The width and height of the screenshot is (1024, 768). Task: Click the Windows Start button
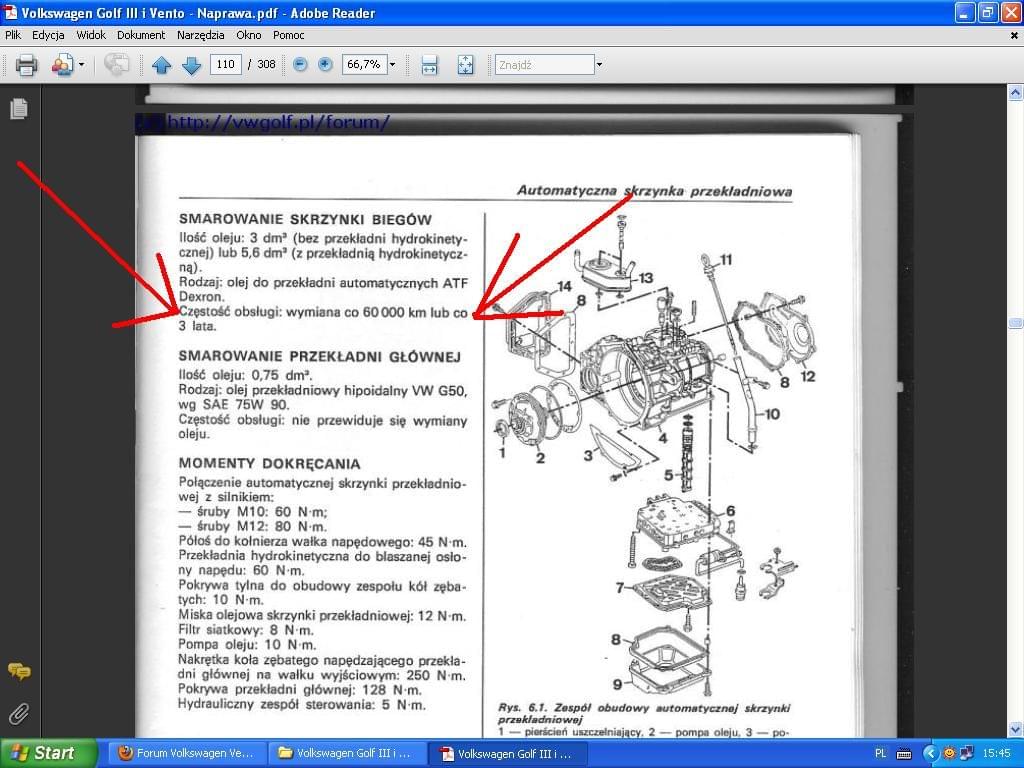tap(48, 753)
